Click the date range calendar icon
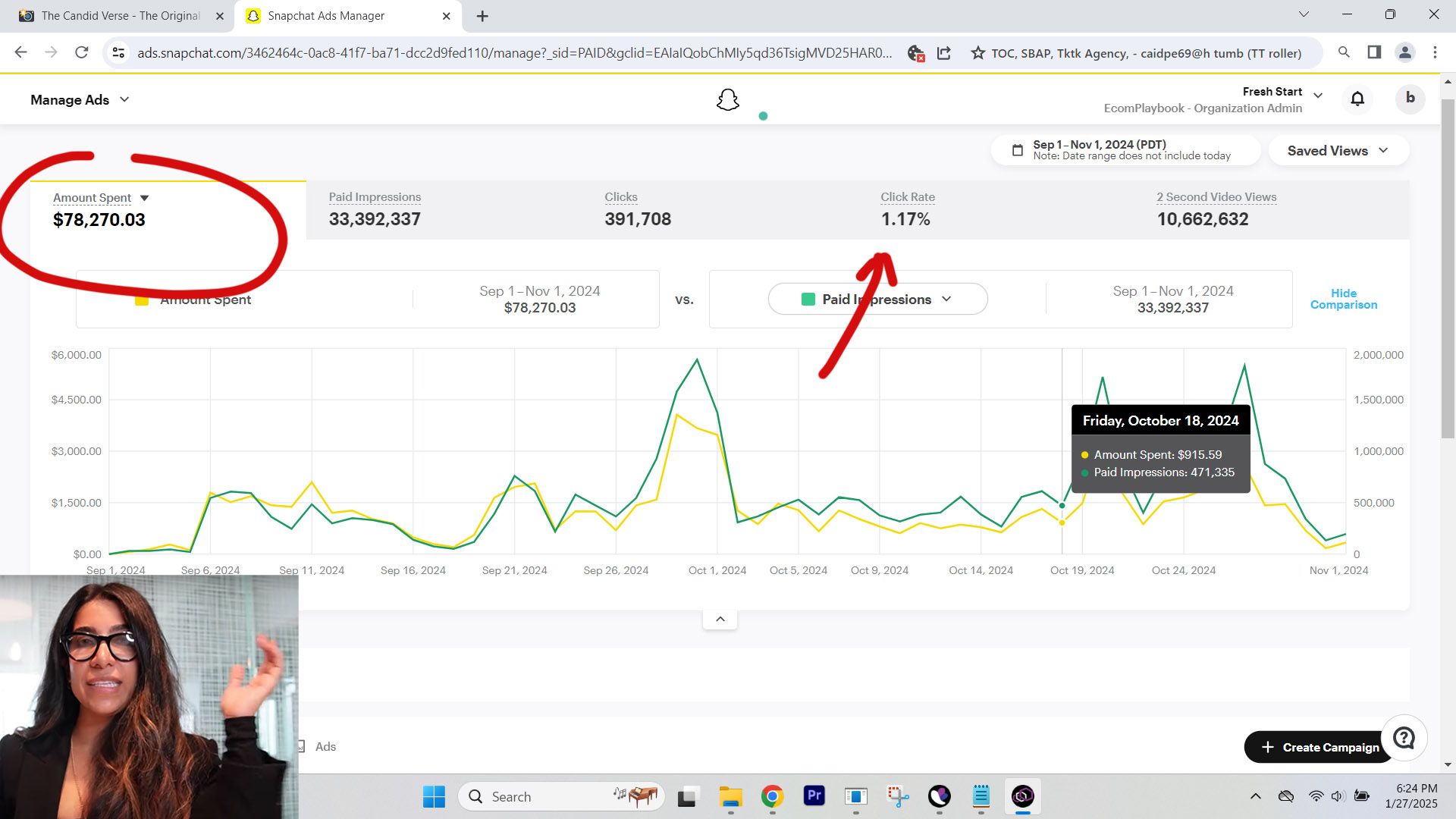1456x819 pixels. coord(1018,150)
